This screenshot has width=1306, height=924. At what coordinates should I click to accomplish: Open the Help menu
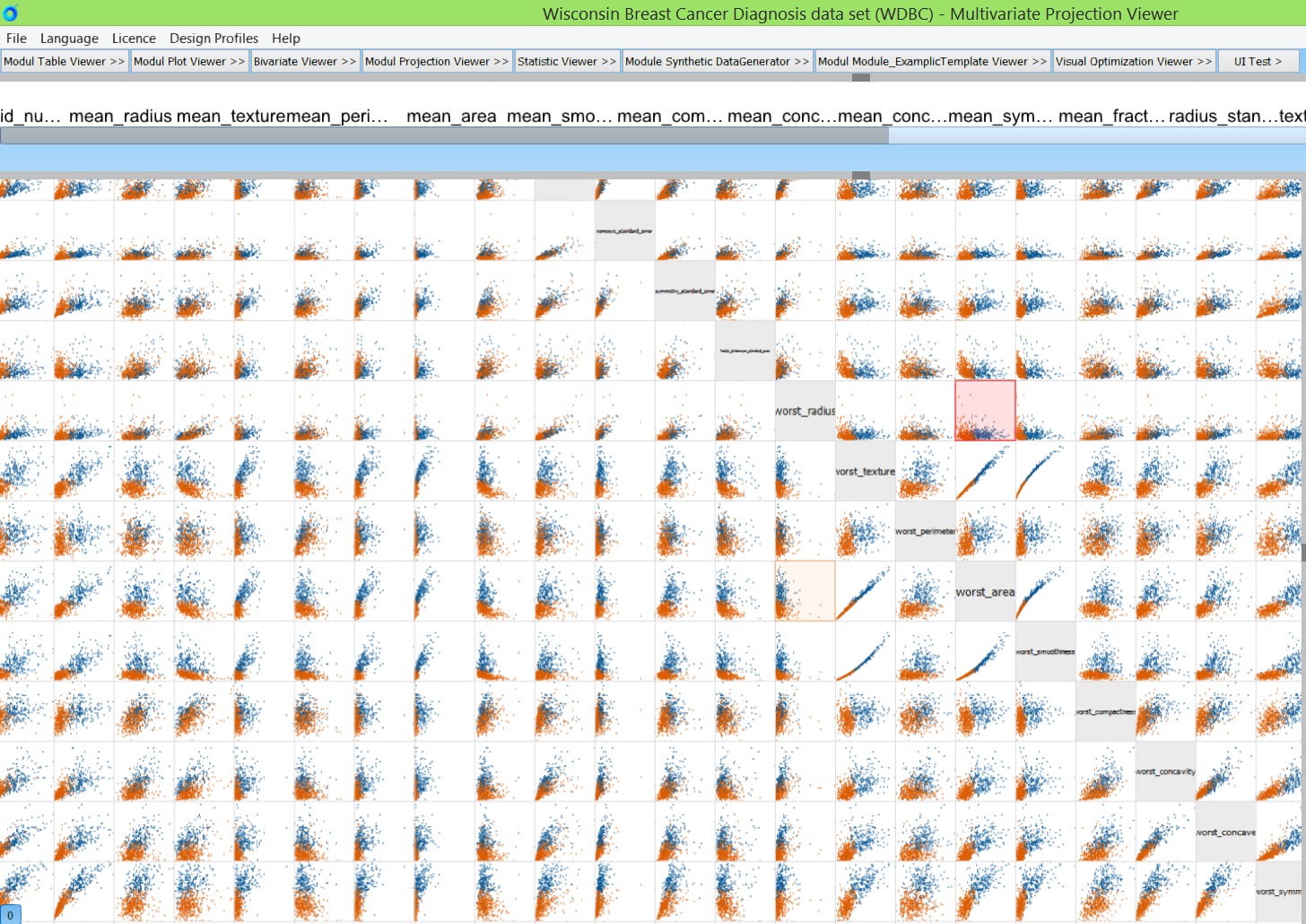tap(286, 39)
